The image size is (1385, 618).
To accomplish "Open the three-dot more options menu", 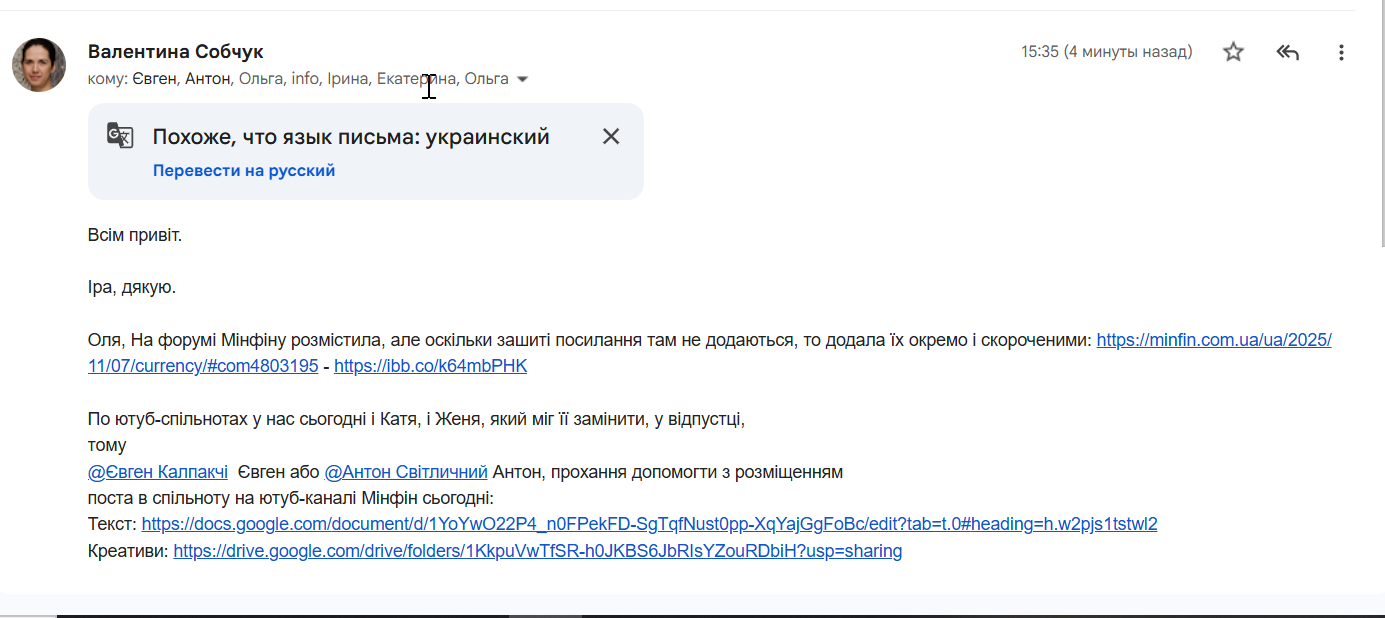I will [1341, 52].
